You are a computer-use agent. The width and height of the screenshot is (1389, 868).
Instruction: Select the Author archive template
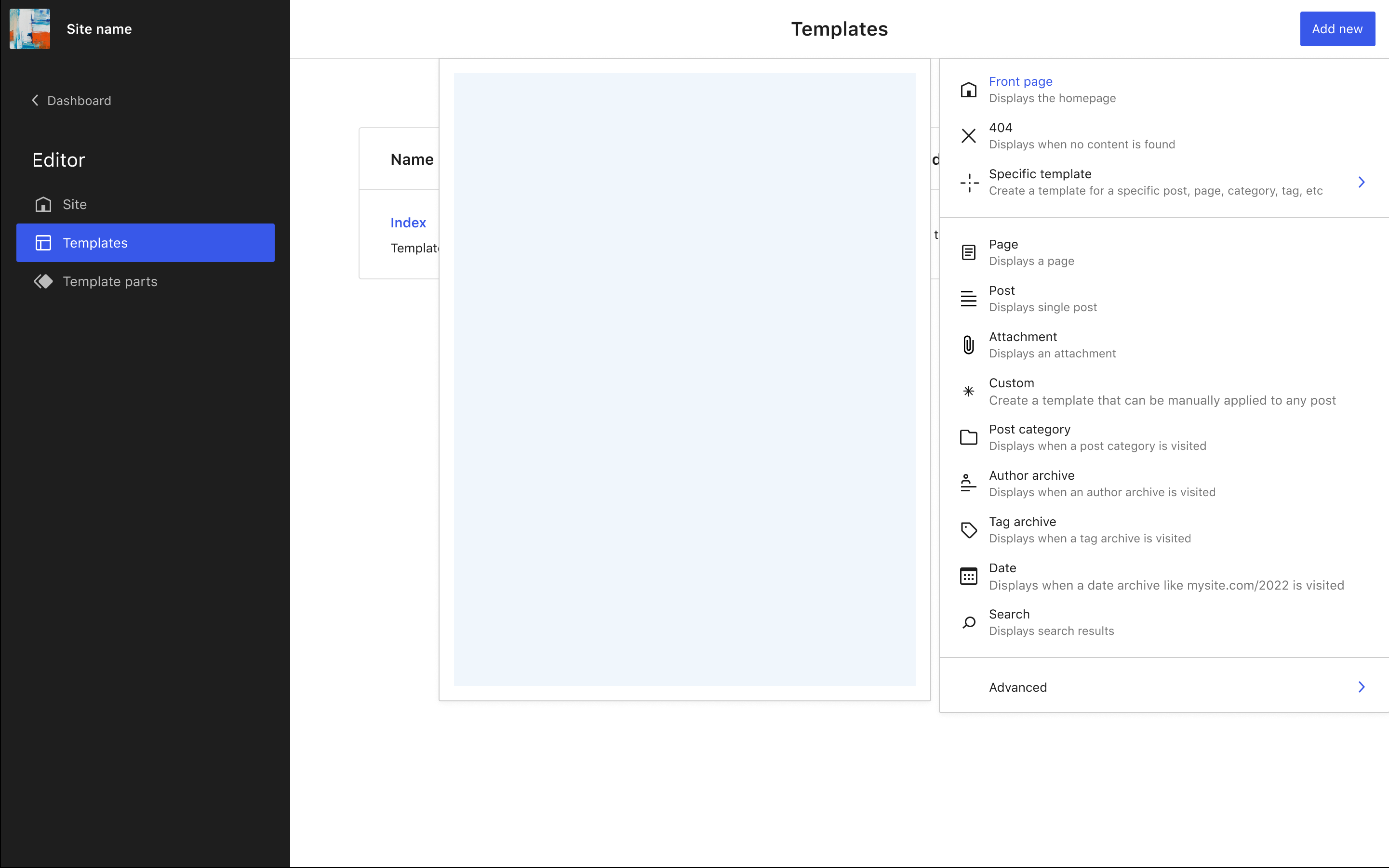point(1164,484)
